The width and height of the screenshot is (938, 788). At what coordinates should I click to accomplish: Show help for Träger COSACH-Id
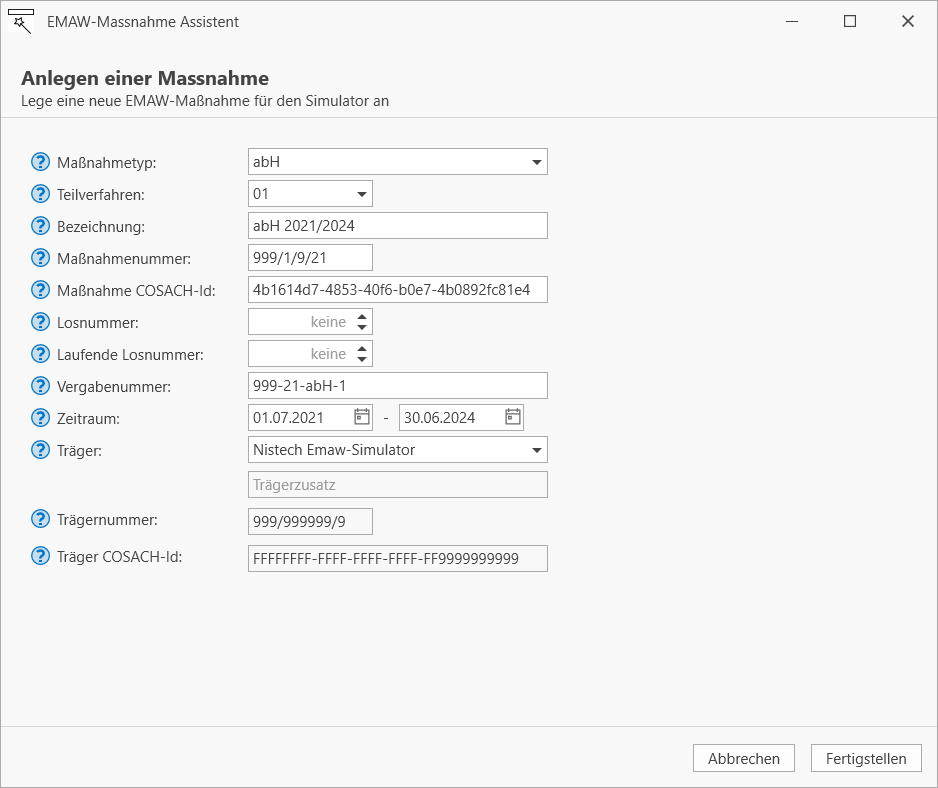click(40, 556)
